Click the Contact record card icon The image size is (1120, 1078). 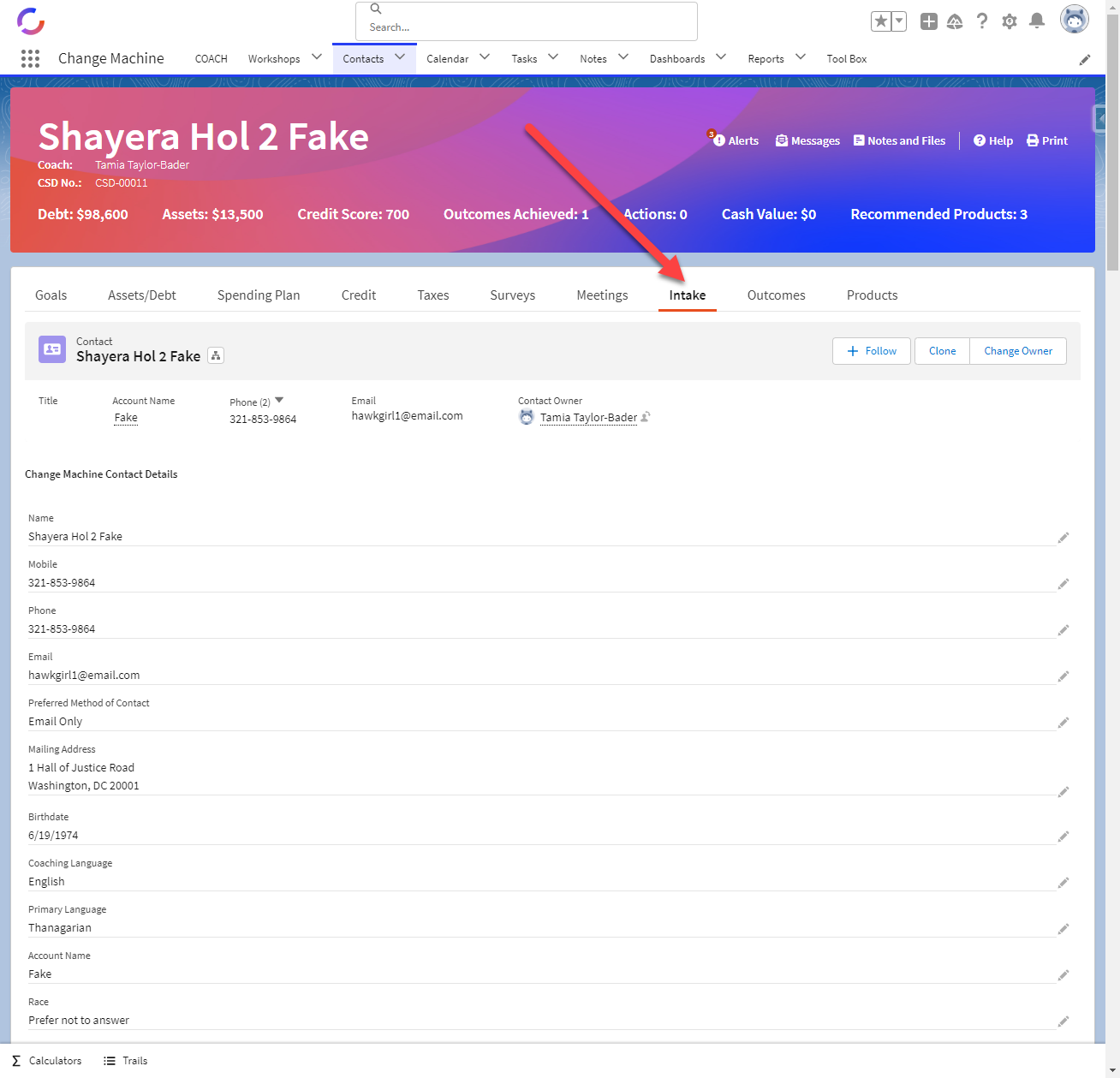[x=52, y=348]
